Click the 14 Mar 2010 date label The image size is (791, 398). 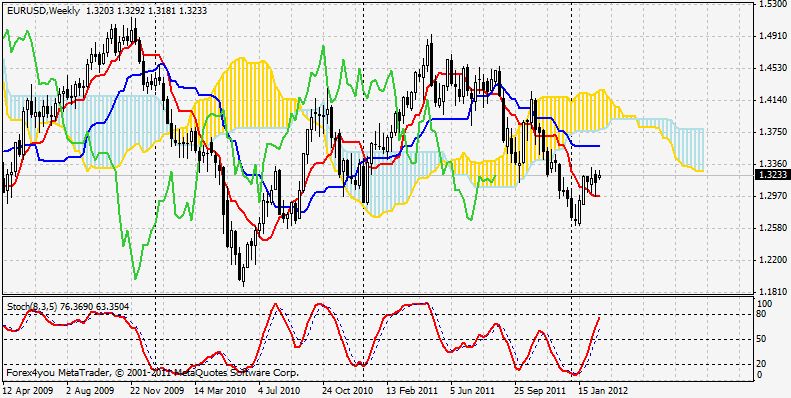pos(219,390)
